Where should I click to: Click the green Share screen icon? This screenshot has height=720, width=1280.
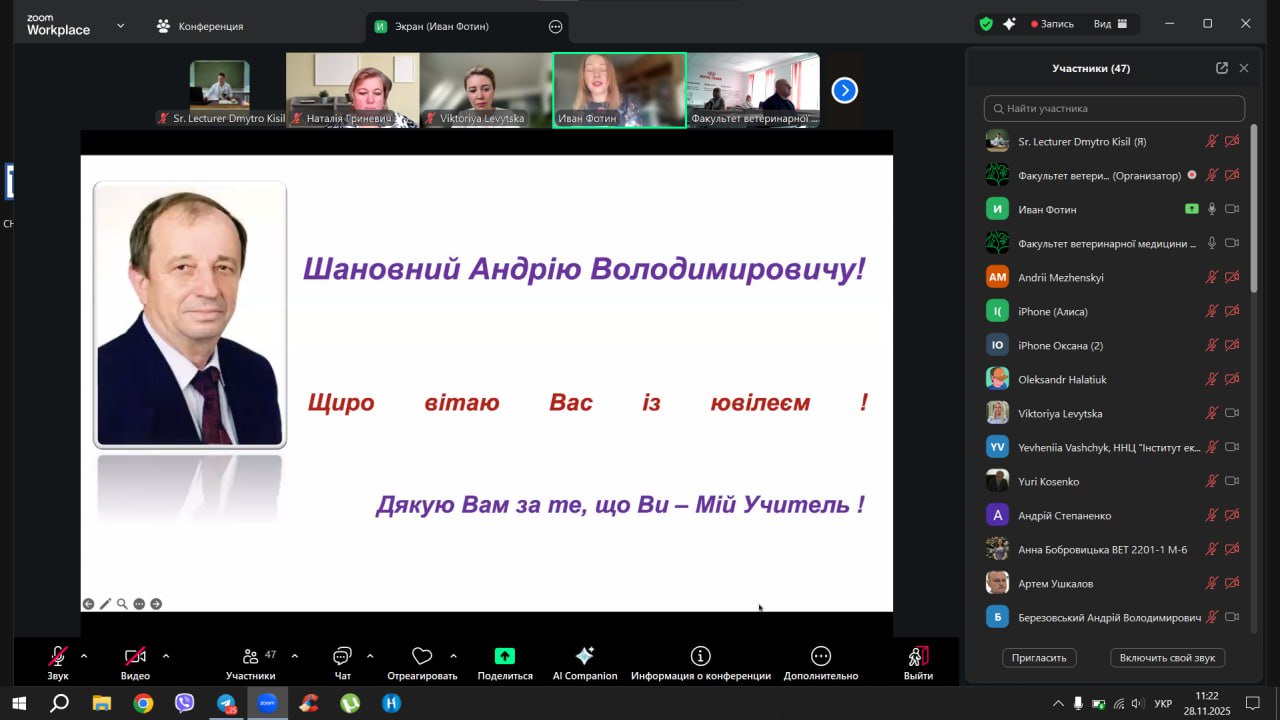[505, 656]
